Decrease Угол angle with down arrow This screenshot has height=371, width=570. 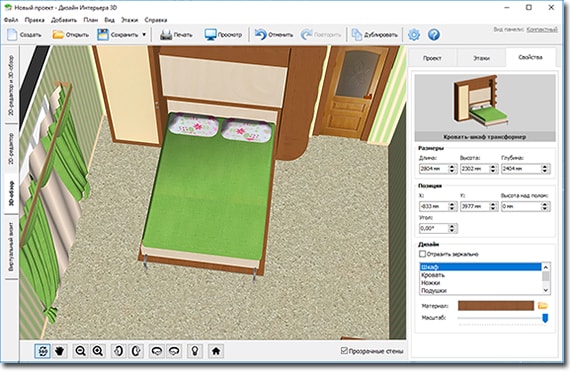click(x=452, y=230)
